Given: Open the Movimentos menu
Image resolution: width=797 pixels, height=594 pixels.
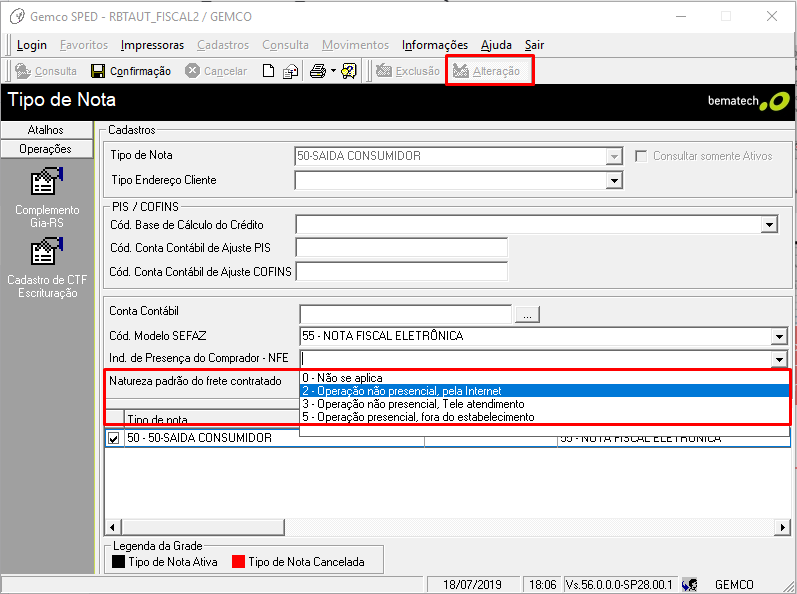Looking at the screenshot, I should [355, 45].
